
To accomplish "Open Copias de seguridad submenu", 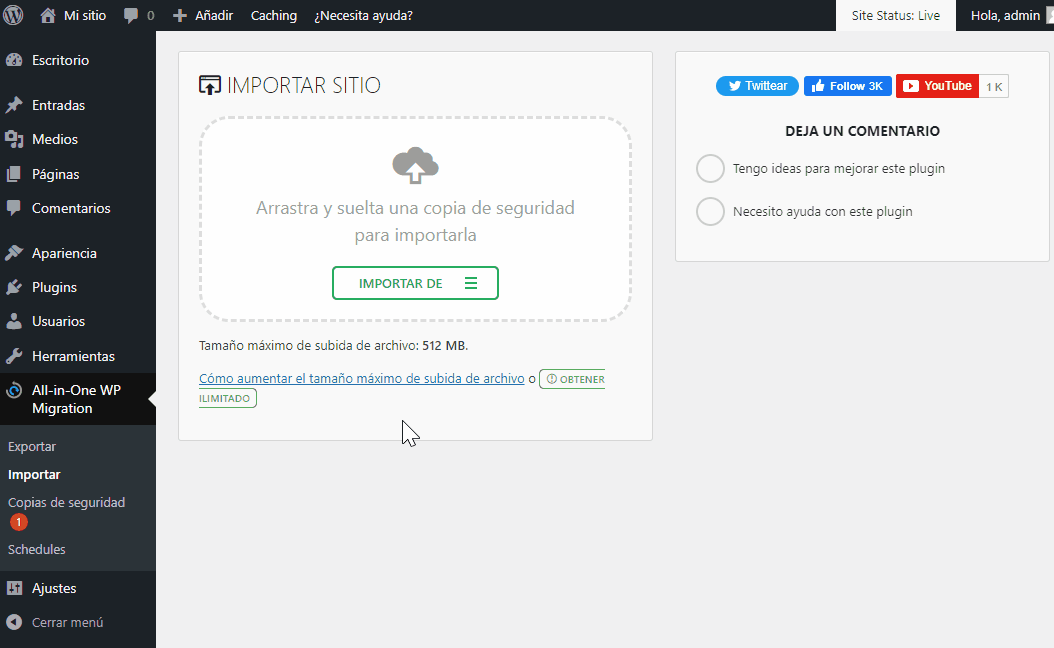I will tap(67, 502).
